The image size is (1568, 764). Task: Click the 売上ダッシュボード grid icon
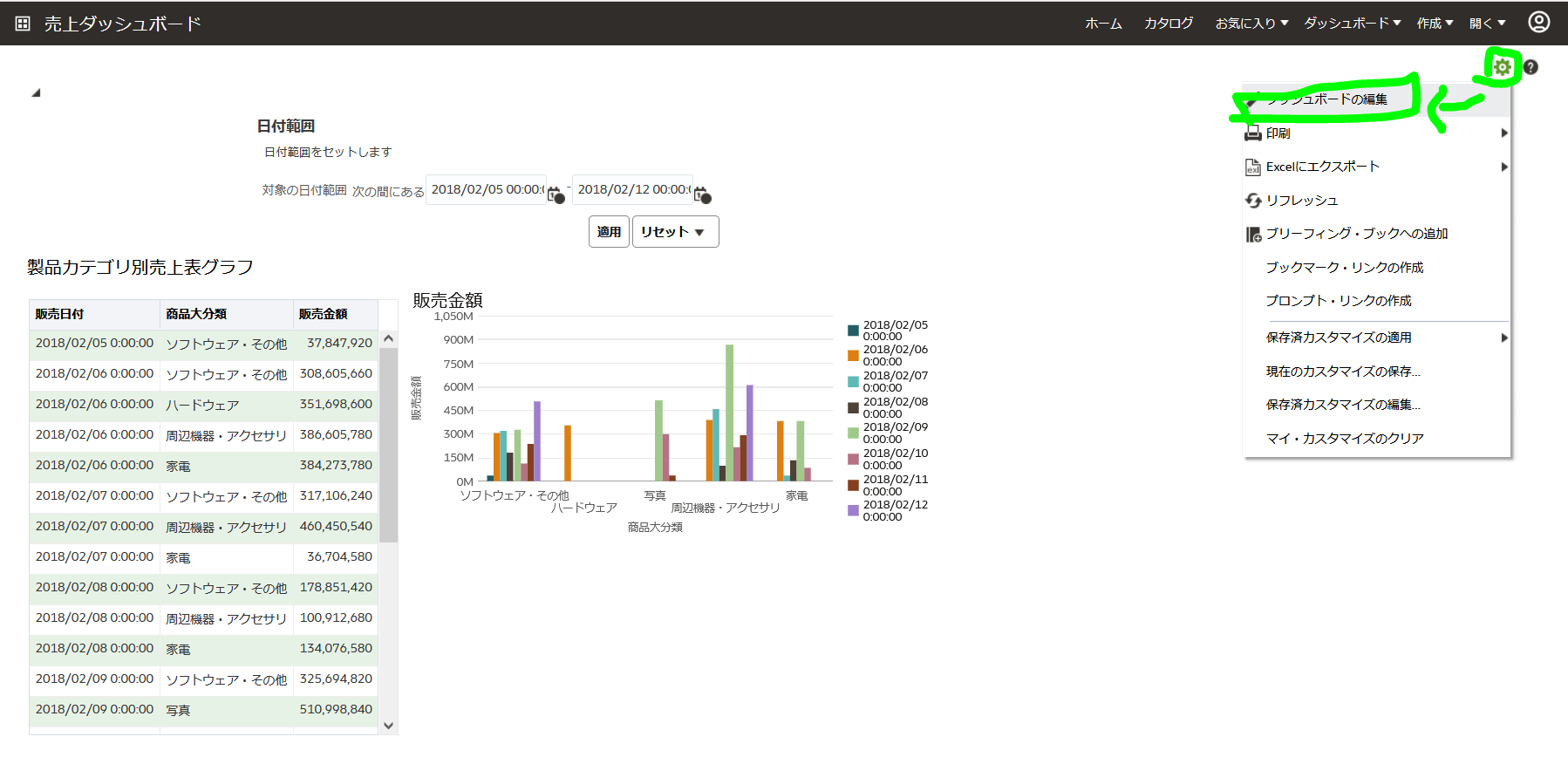pyautogui.click(x=23, y=24)
